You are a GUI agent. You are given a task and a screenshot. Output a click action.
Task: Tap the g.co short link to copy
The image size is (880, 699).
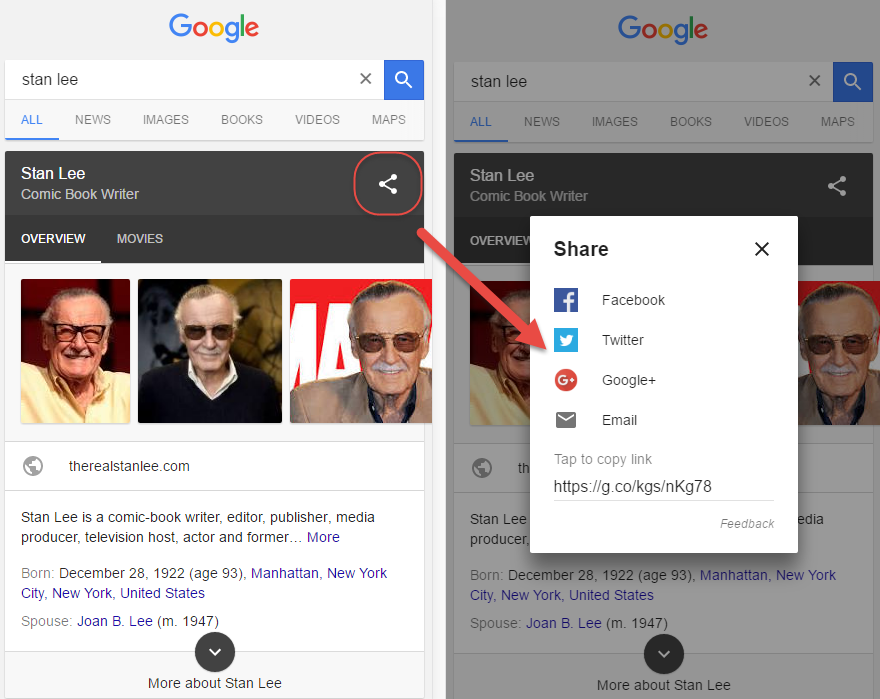[x=633, y=487]
